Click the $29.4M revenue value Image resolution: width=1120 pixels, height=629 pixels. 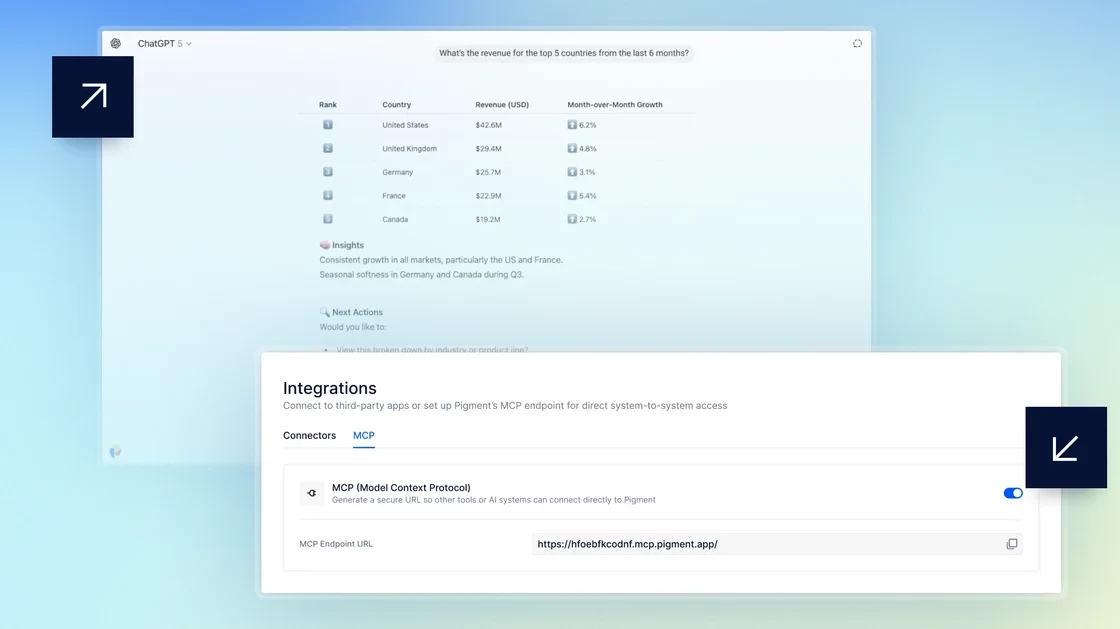coord(489,149)
